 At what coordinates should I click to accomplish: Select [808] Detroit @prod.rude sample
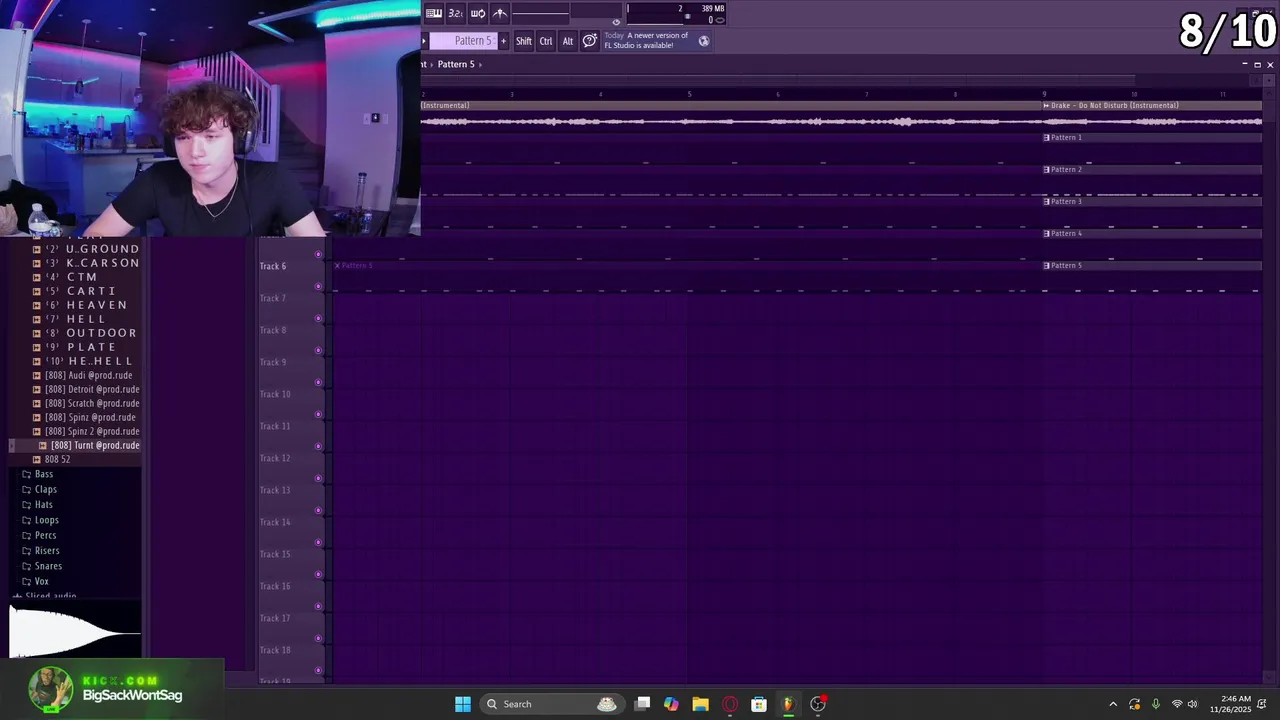(x=87, y=389)
